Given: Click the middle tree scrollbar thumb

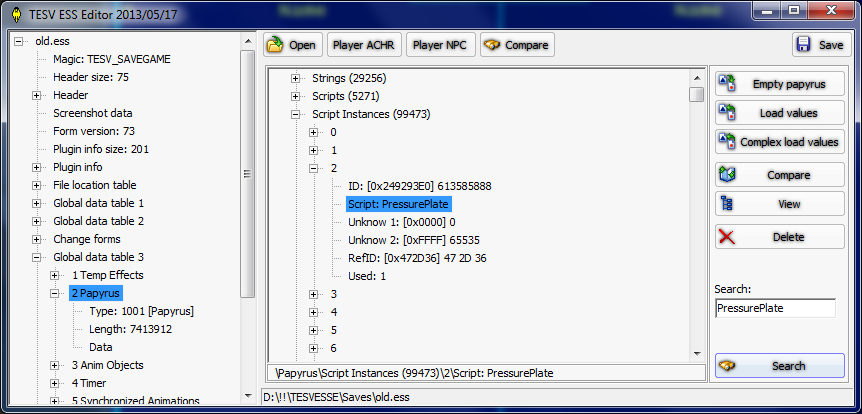Looking at the screenshot, I should [697, 95].
